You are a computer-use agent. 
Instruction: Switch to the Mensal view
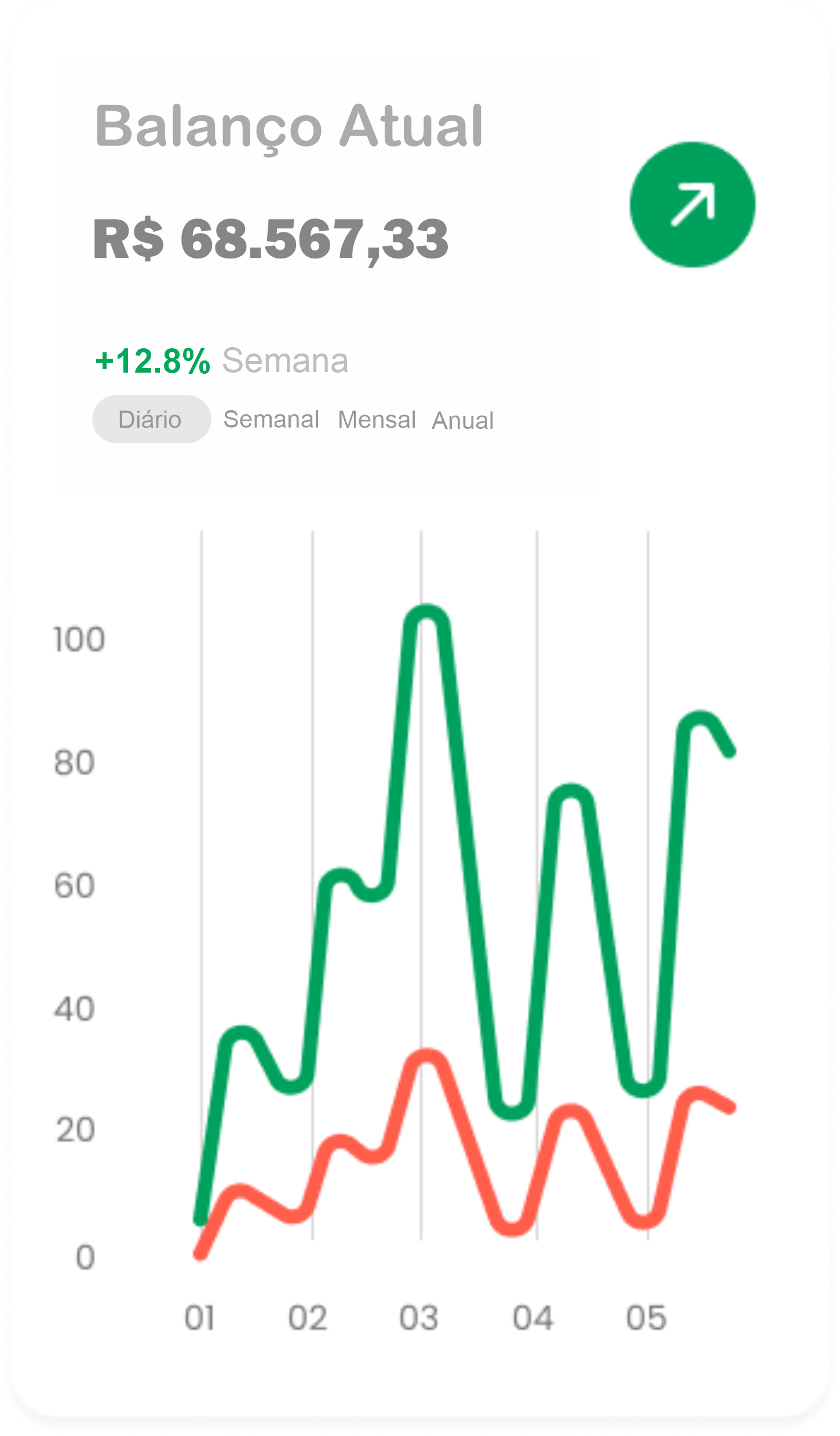click(377, 420)
